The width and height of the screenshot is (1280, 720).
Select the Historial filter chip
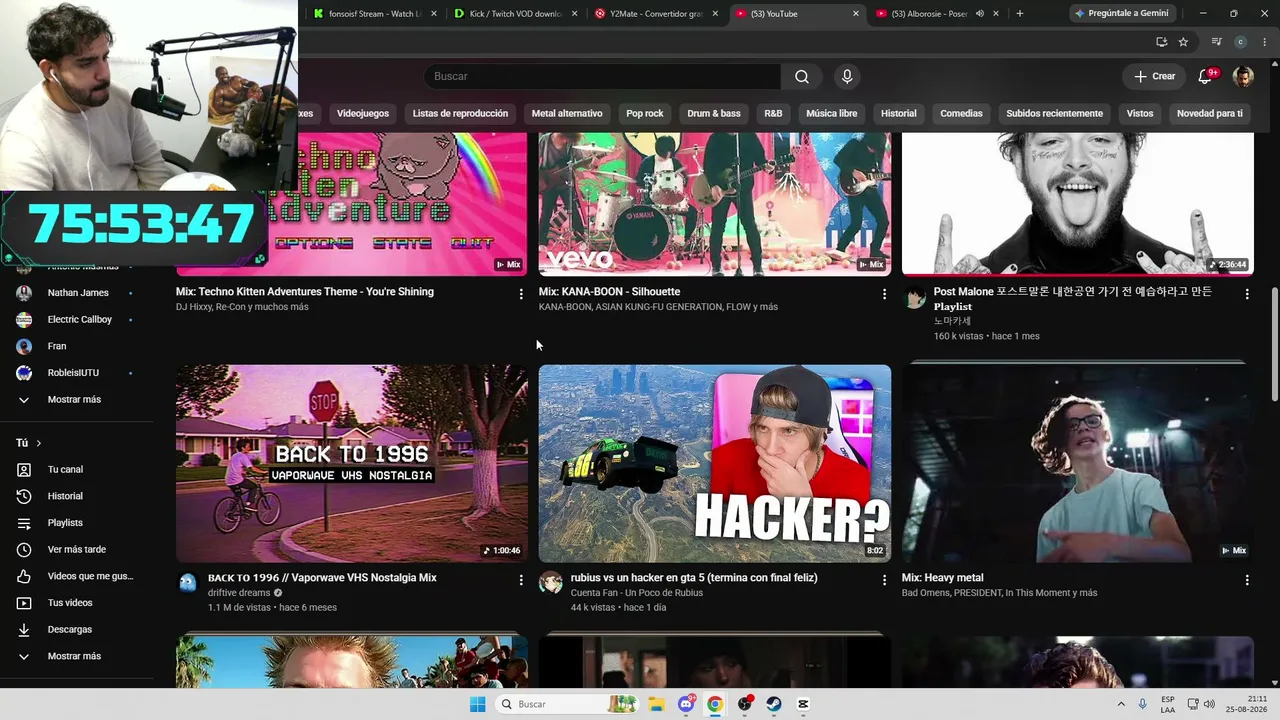tap(898, 114)
